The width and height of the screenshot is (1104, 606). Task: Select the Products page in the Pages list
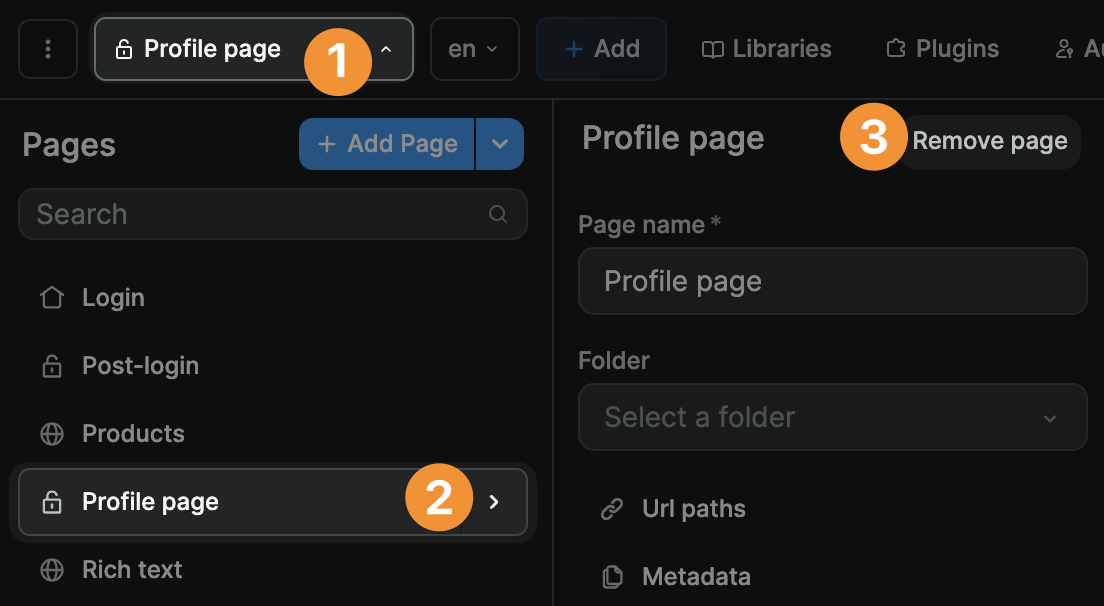tap(132, 433)
